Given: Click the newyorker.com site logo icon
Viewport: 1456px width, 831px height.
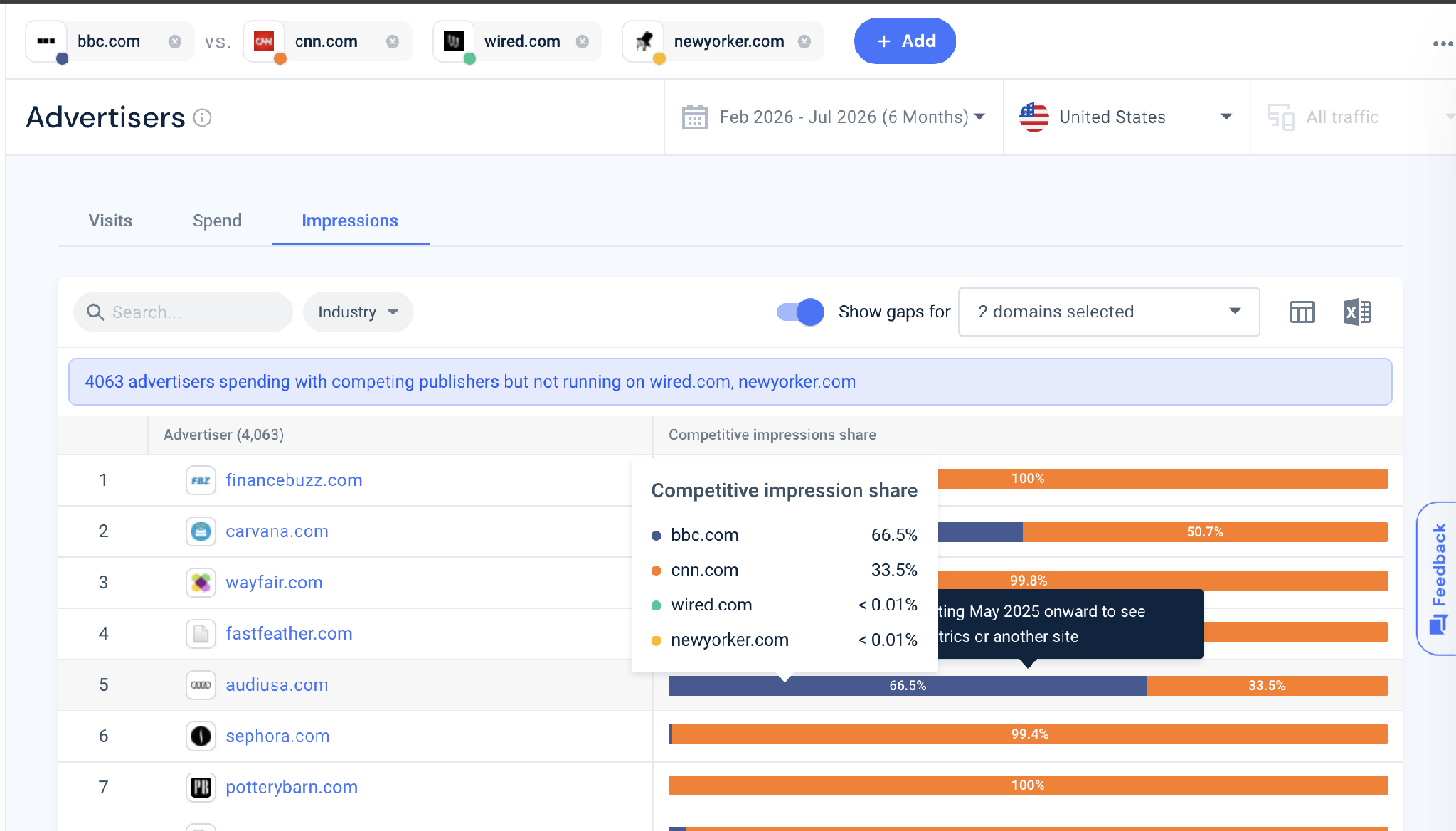Looking at the screenshot, I should 644,41.
